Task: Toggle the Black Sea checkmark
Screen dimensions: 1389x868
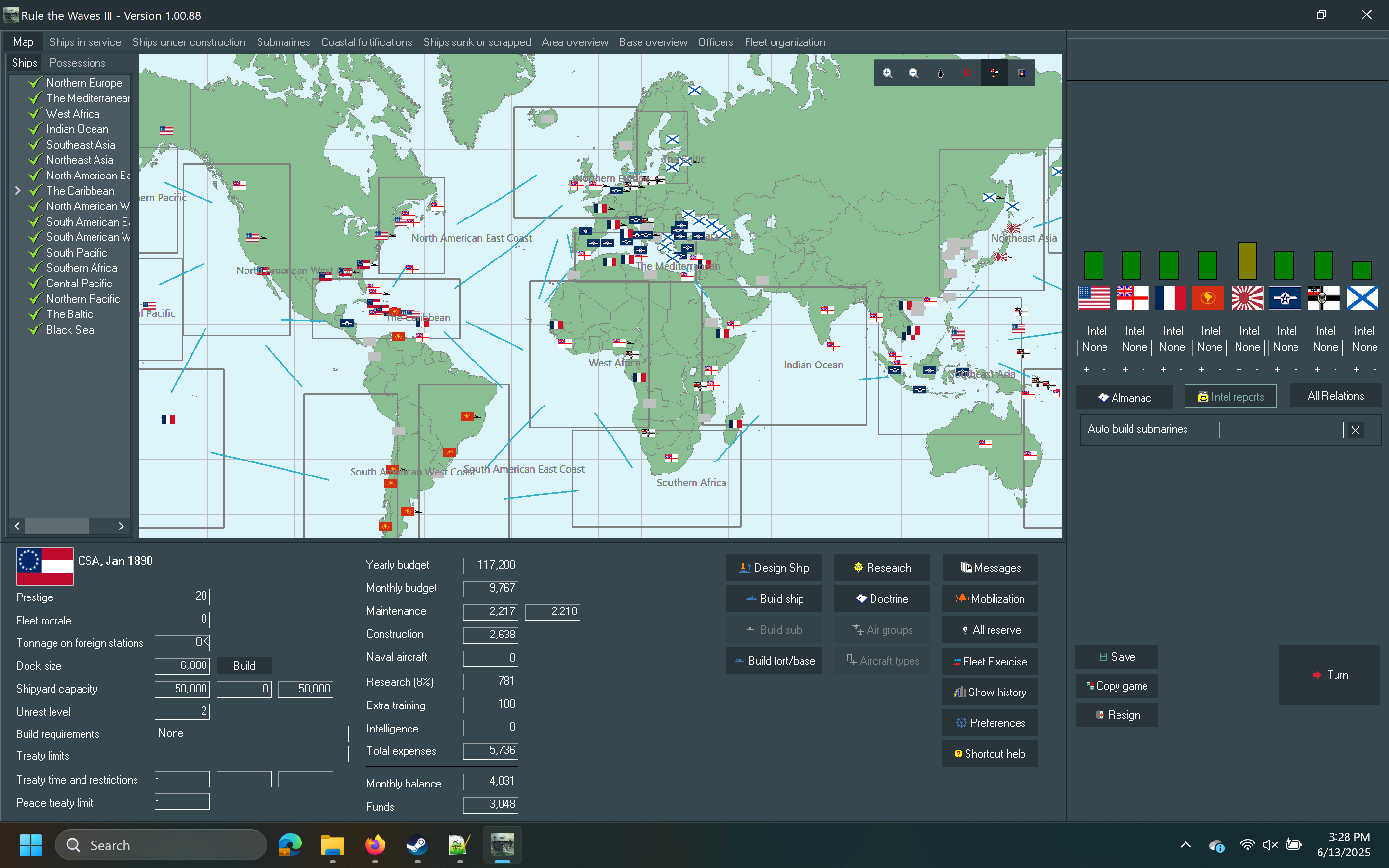Action: 36,329
